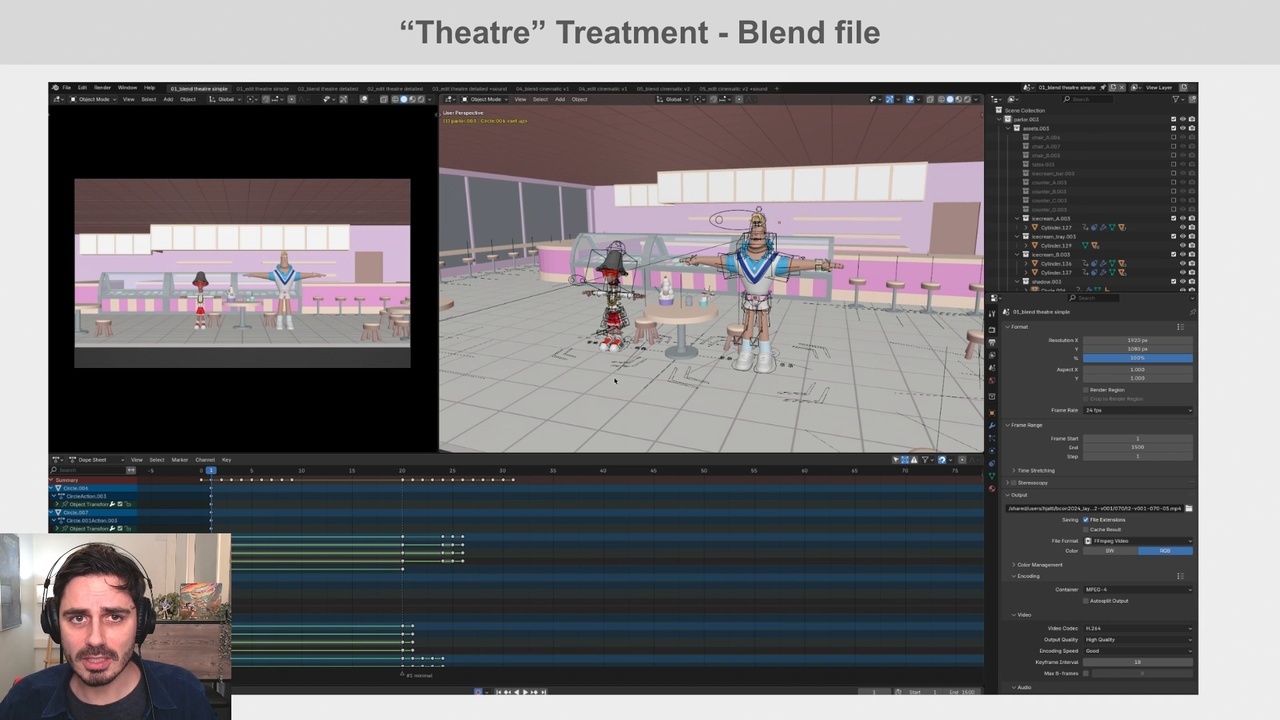Image resolution: width=1280 pixels, height=720 pixels.
Task: Open the Frame Rate dropdown showing 24 fps
Action: click(1138, 410)
